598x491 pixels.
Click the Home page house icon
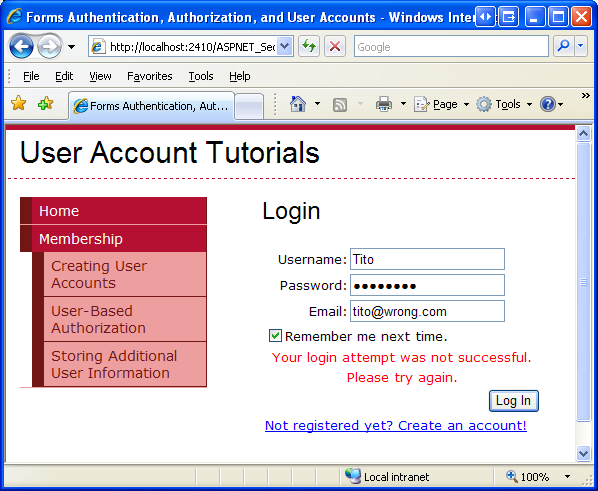298,104
